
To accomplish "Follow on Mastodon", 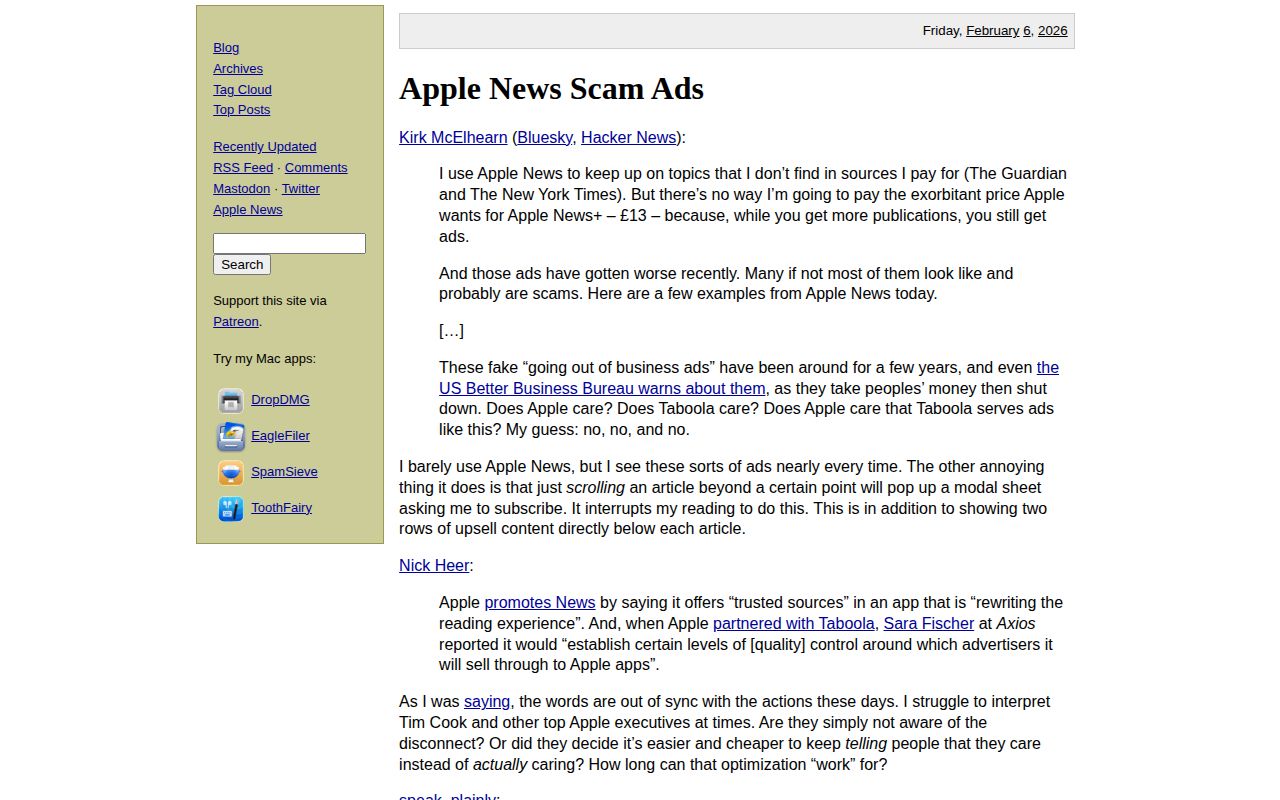I will (x=241, y=188).
